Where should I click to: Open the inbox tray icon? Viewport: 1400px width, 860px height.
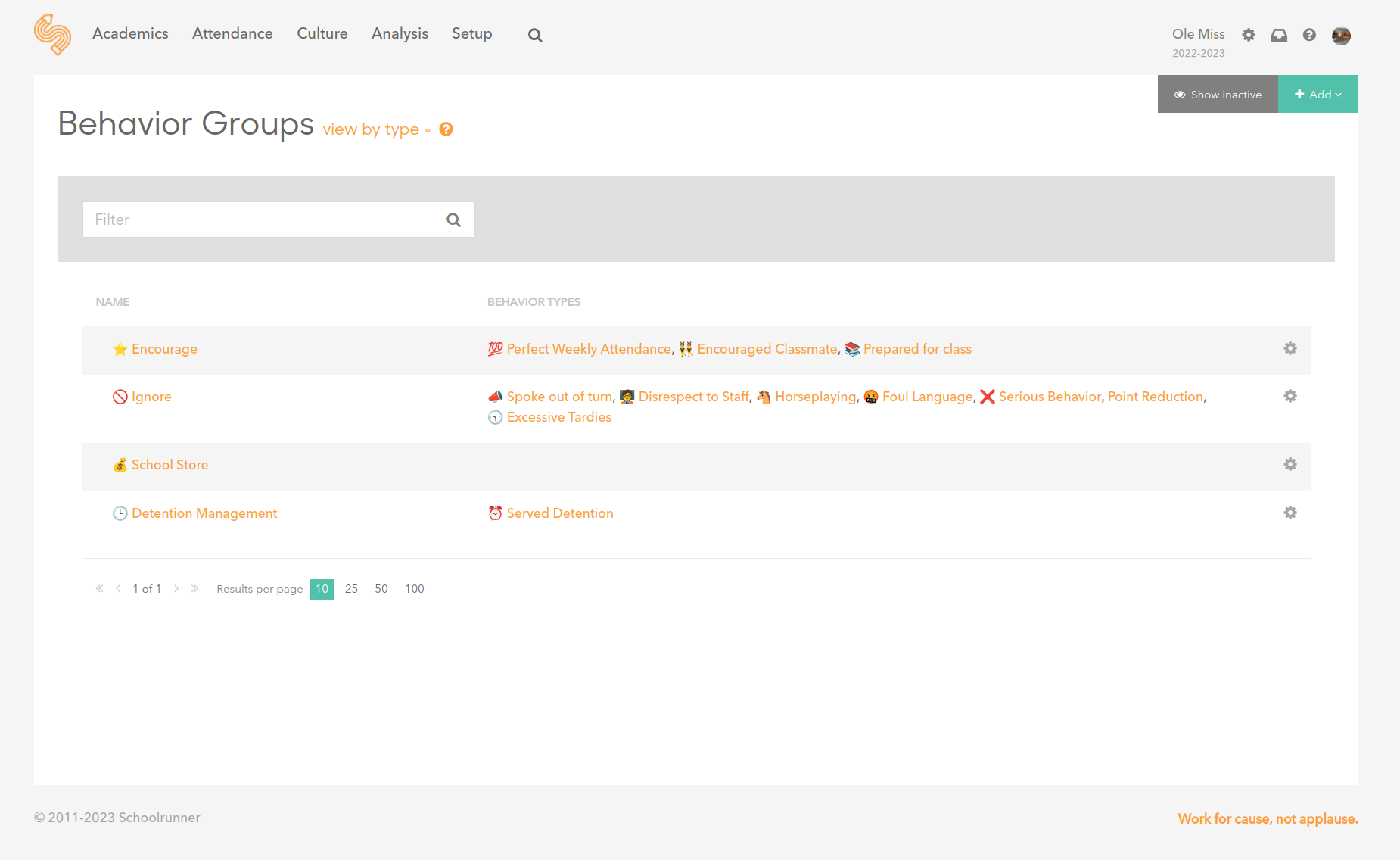point(1279,35)
